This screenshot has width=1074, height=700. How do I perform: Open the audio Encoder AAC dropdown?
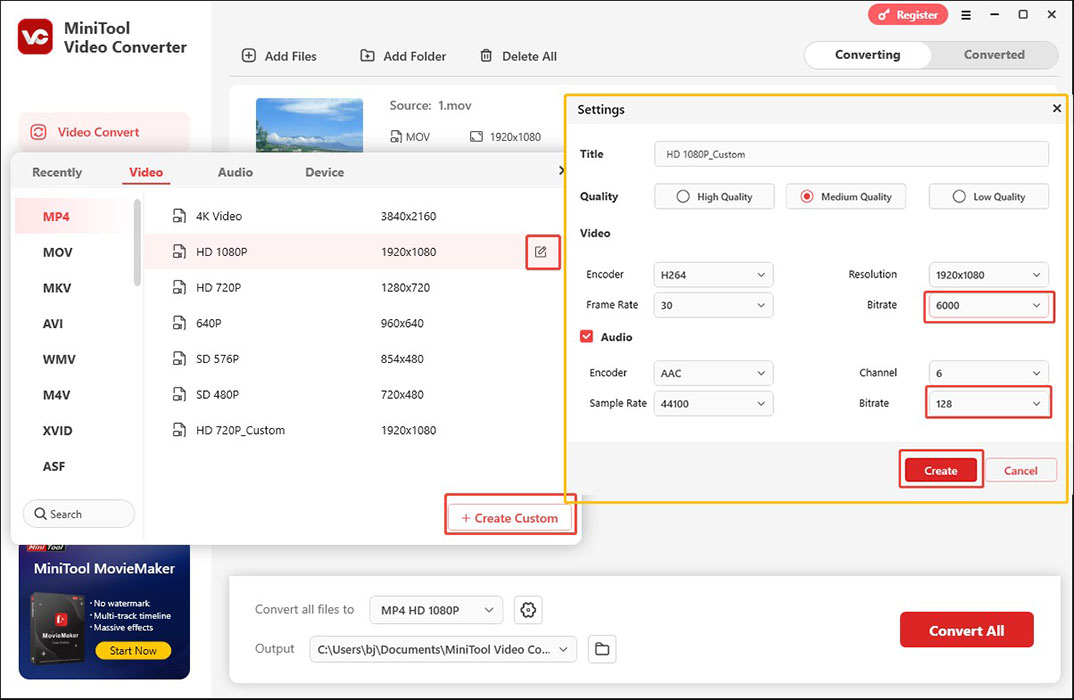coord(713,373)
